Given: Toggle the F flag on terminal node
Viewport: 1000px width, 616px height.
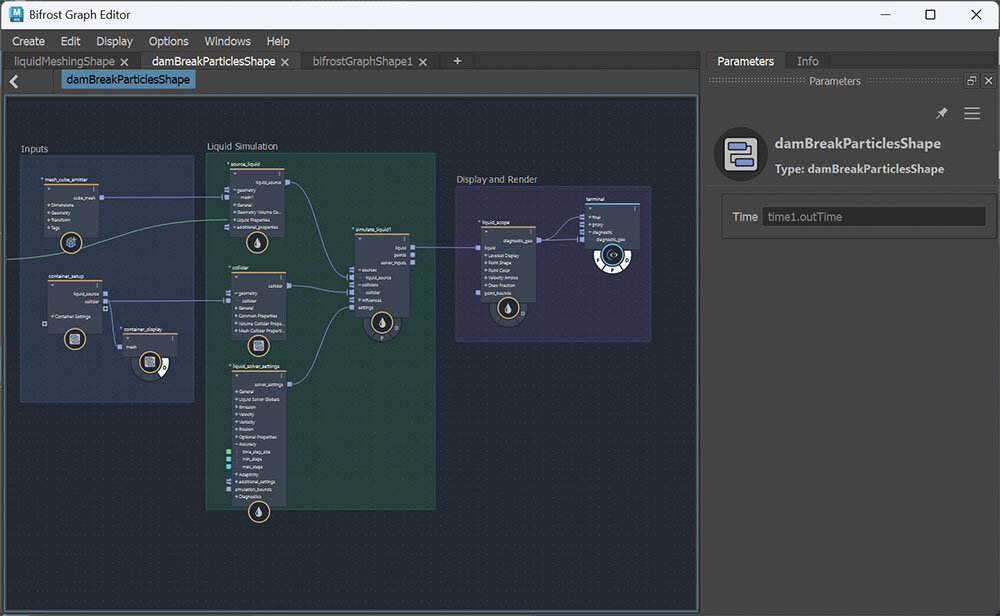Looking at the screenshot, I should (x=596, y=261).
